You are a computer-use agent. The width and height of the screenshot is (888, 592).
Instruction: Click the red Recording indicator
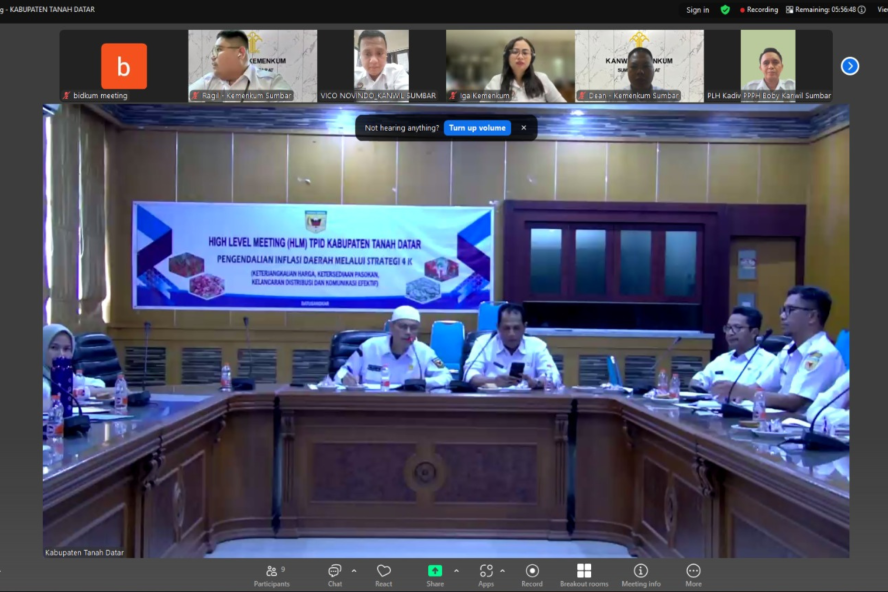tap(759, 10)
